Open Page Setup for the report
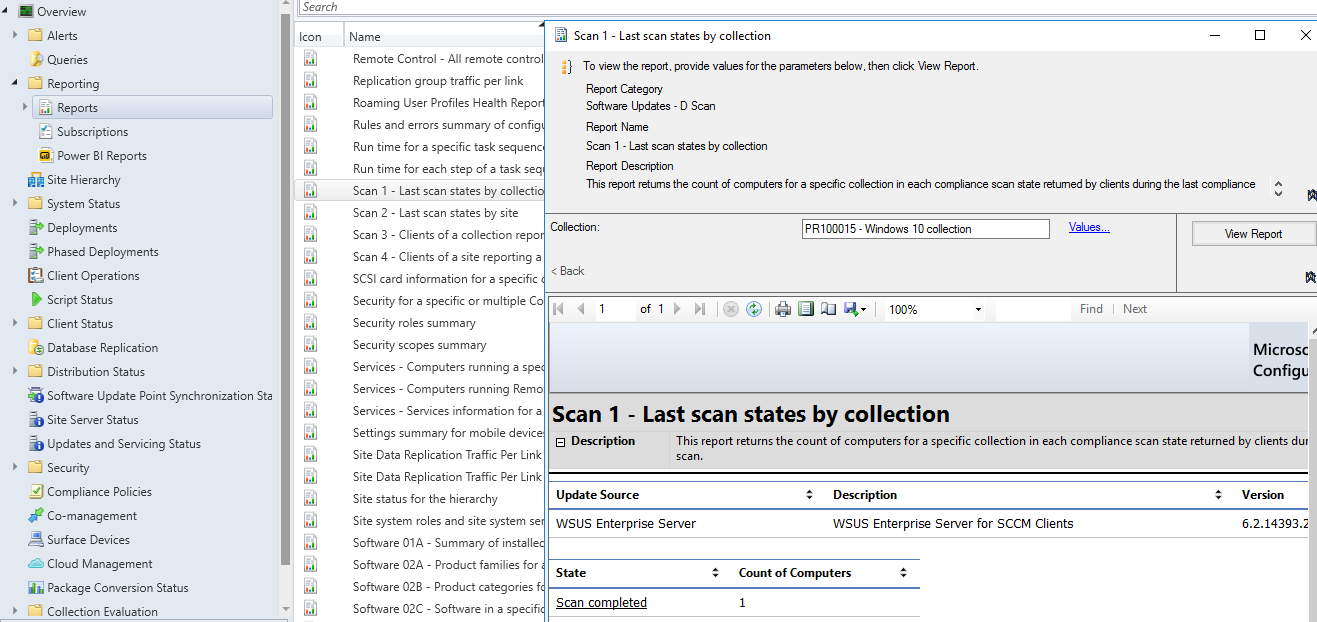Image resolution: width=1317 pixels, height=622 pixels. pos(828,309)
